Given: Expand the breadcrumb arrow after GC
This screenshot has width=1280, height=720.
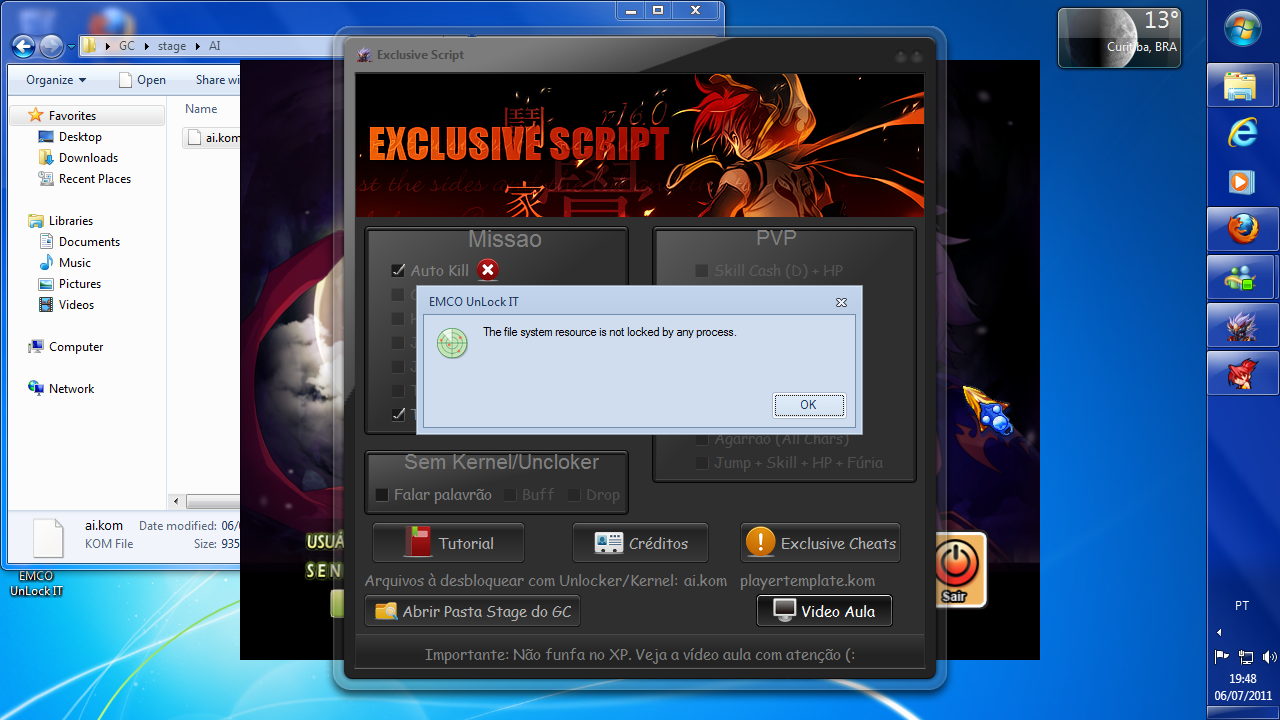Looking at the screenshot, I should coord(148,47).
